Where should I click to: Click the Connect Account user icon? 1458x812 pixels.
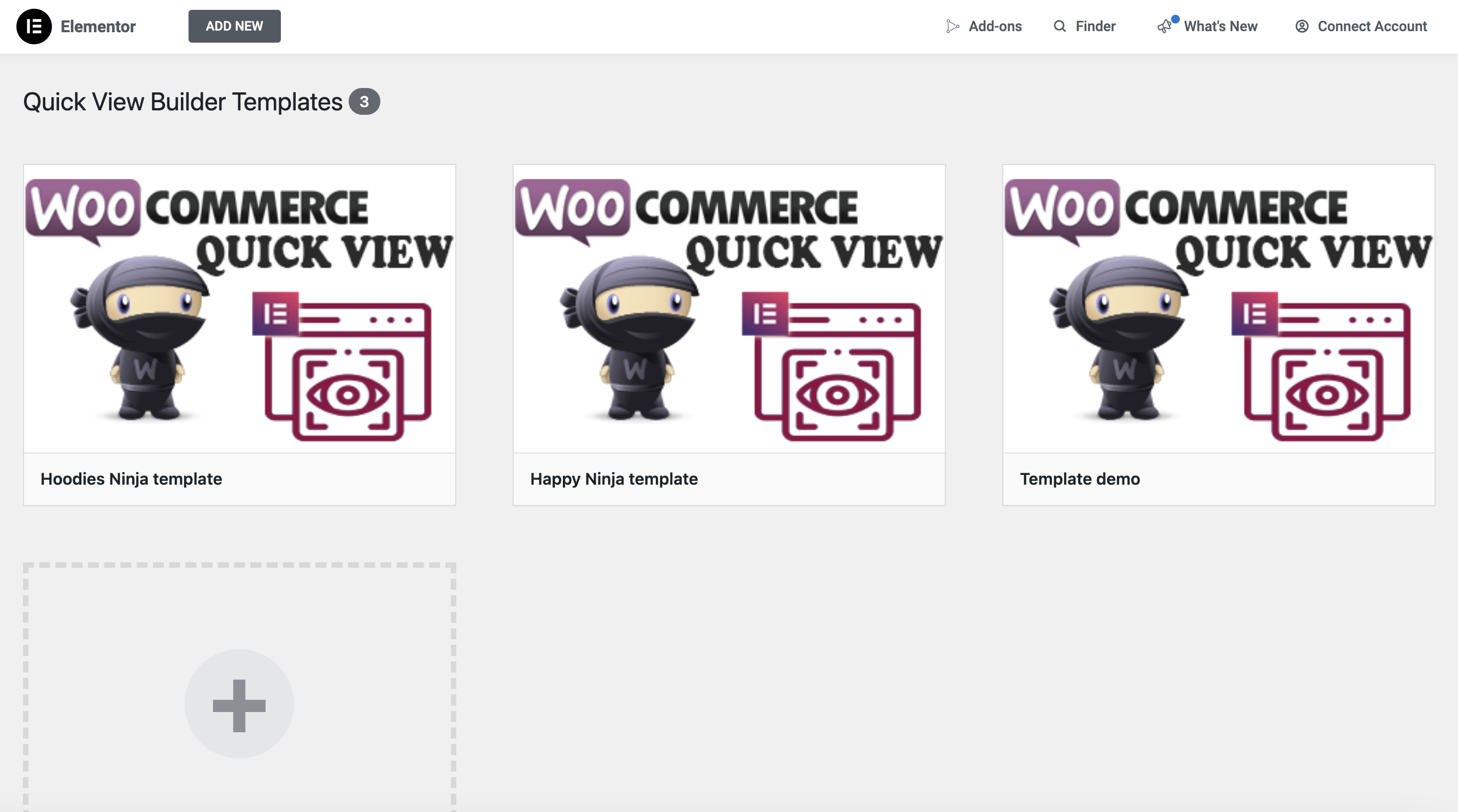1302,27
